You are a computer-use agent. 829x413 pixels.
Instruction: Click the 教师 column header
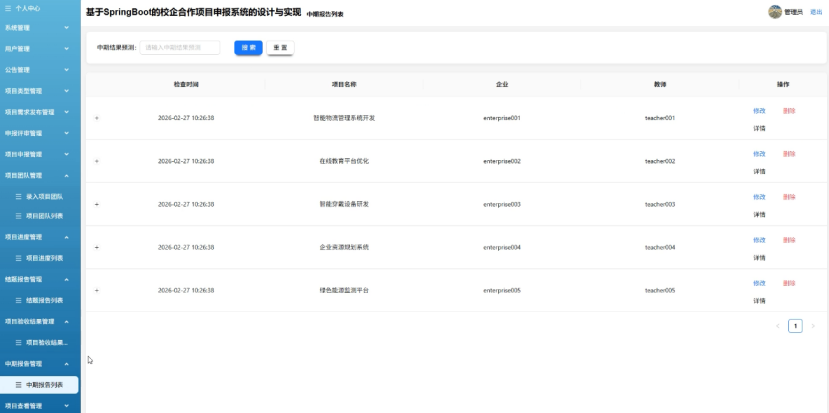660,85
